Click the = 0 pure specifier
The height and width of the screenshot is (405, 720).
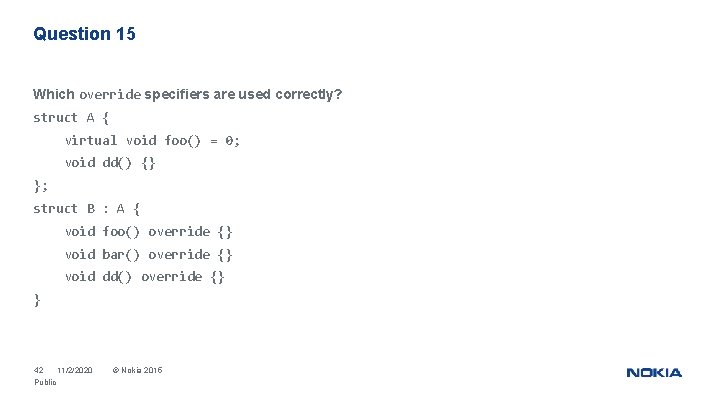(x=225, y=141)
